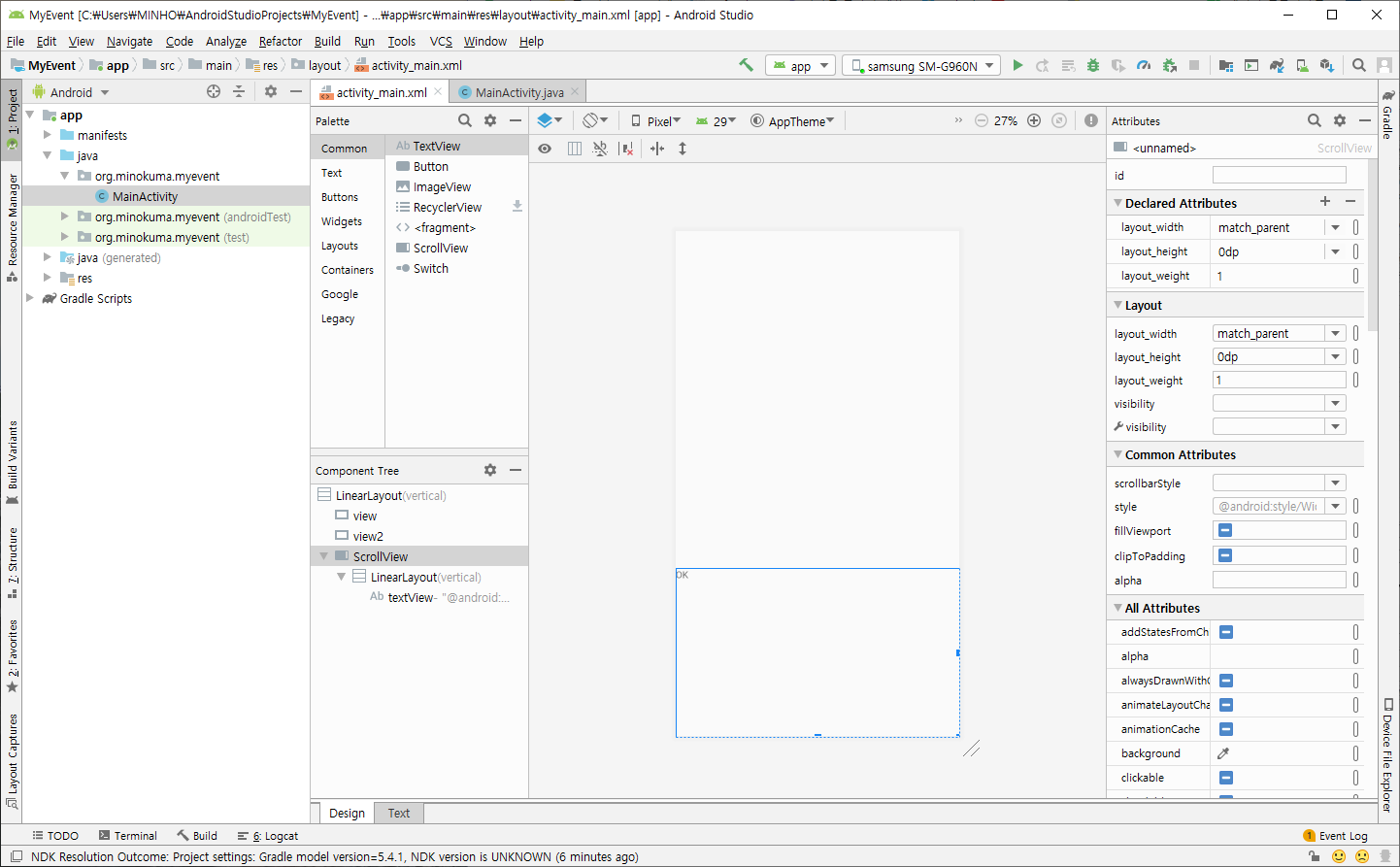This screenshot has width=1400, height=867.
Task: Open orientation for preview dropdown
Action: (x=594, y=120)
